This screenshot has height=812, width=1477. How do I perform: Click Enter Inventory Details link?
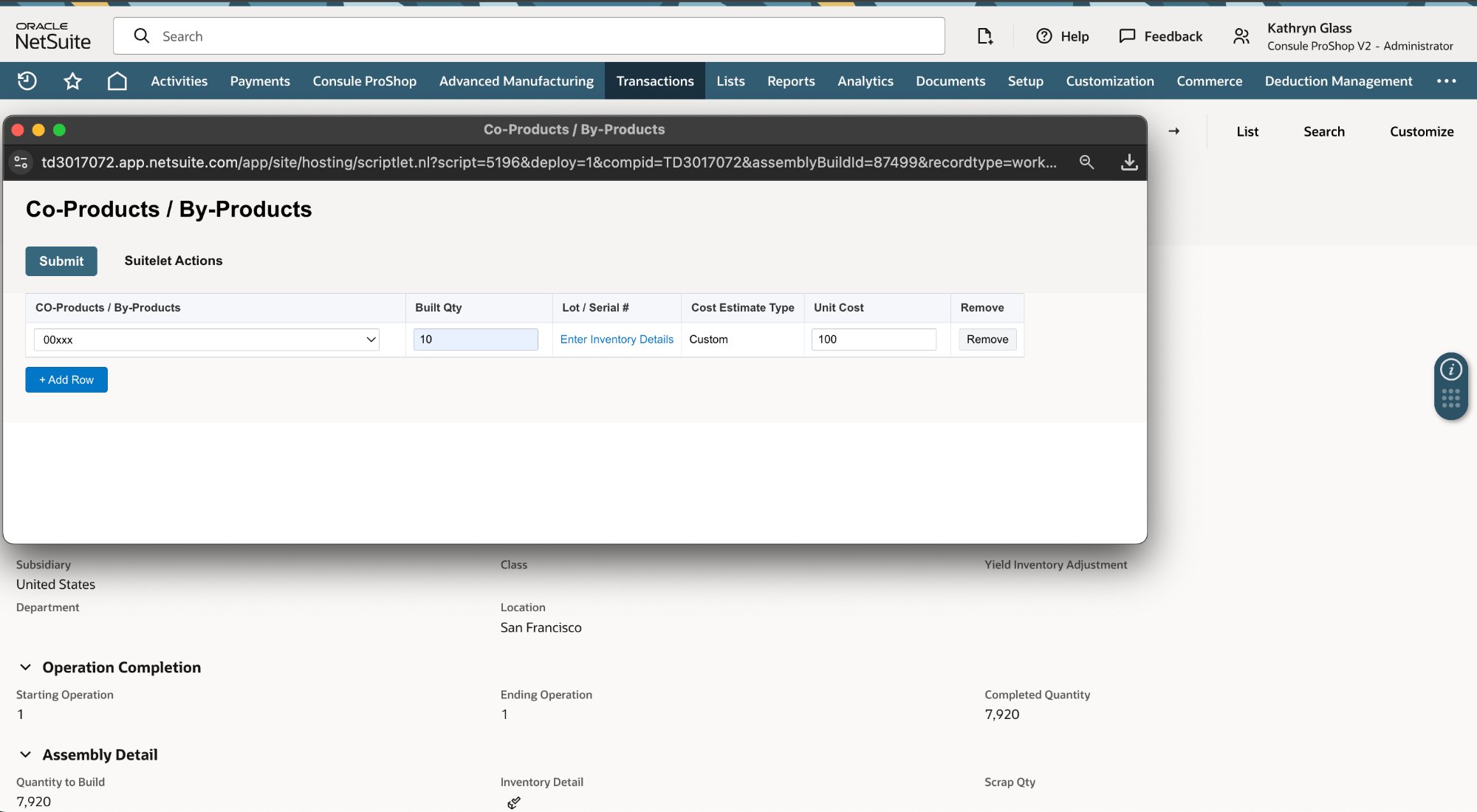617,340
